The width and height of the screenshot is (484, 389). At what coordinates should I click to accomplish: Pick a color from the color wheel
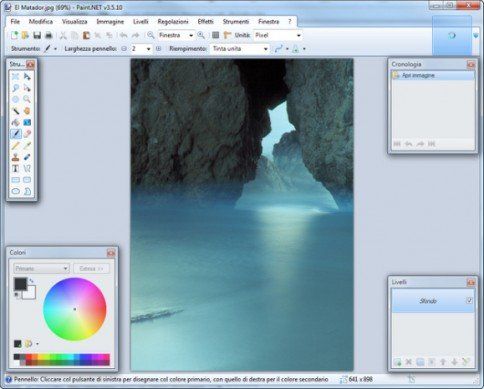75,309
